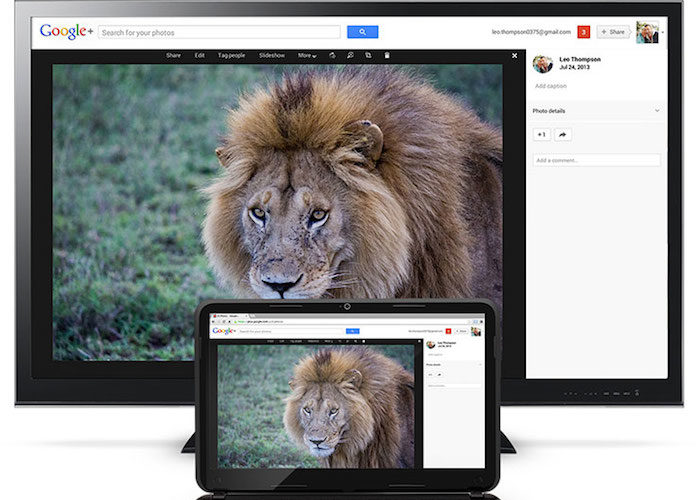Select Tag people in the photo toolbar

[x=233, y=56]
